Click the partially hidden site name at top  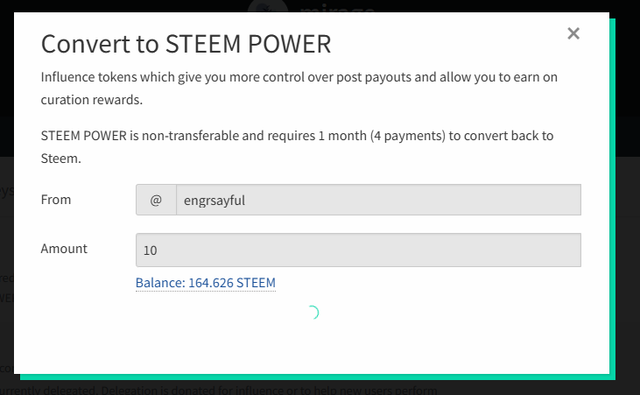(337, 7)
